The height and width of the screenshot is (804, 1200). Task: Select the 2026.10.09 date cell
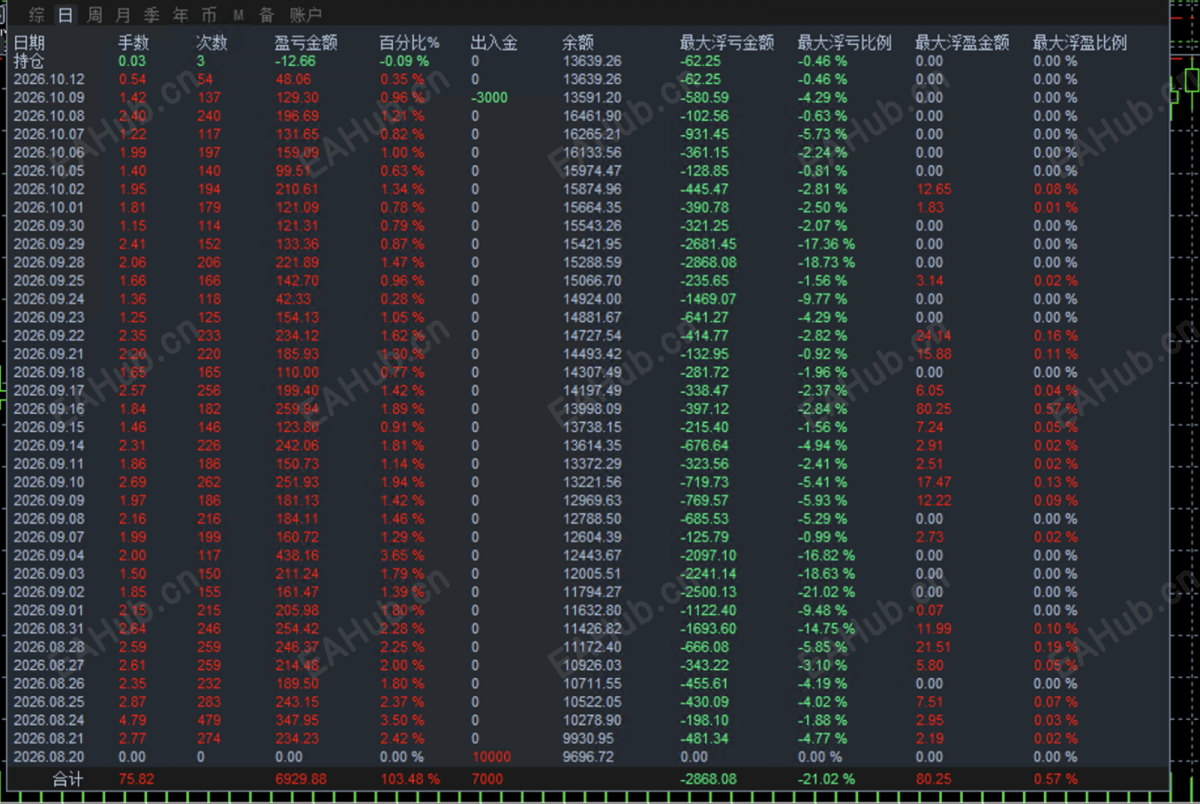point(49,97)
